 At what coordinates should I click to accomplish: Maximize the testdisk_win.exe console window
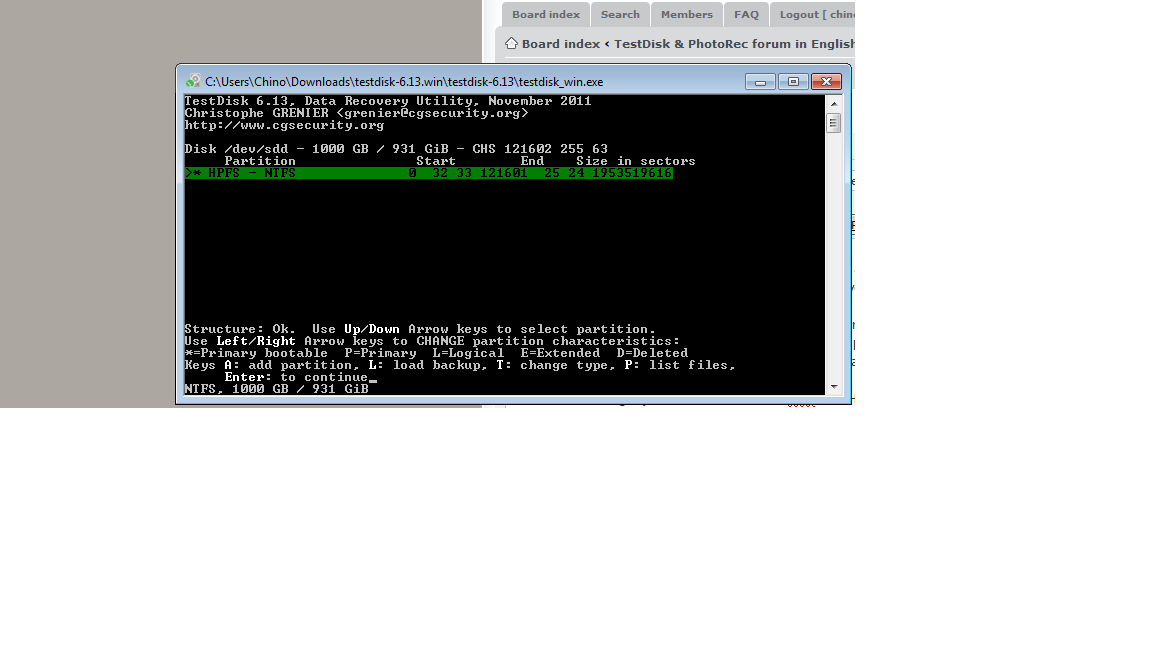(793, 82)
